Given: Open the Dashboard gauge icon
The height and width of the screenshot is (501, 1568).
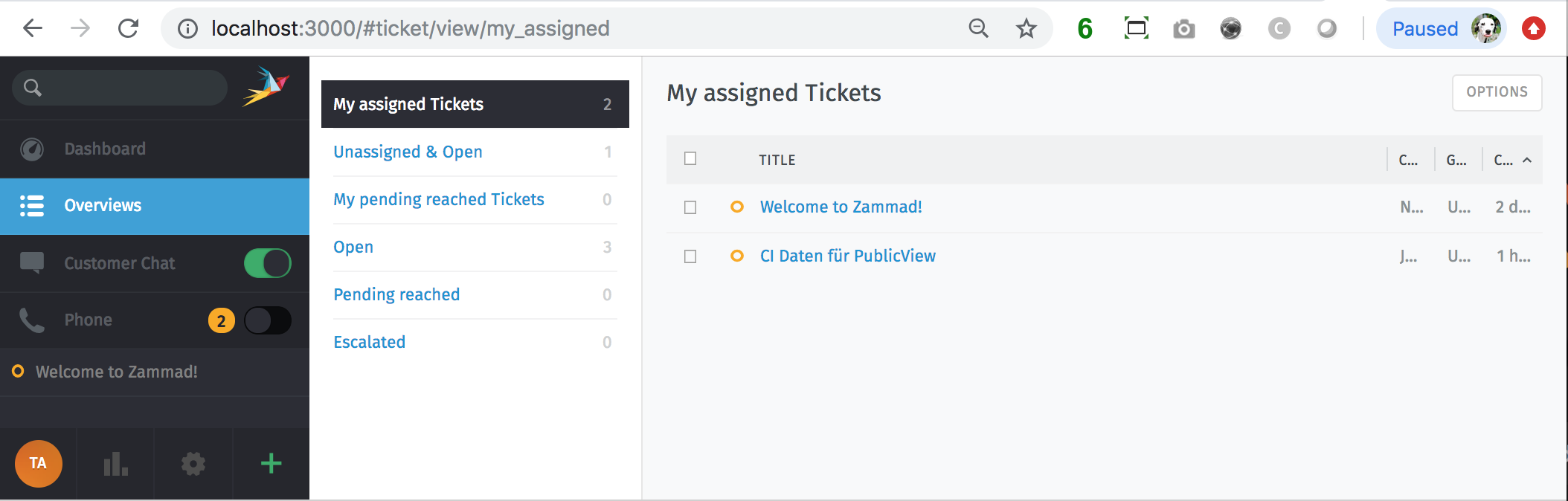Looking at the screenshot, I should tap(32, 149).
